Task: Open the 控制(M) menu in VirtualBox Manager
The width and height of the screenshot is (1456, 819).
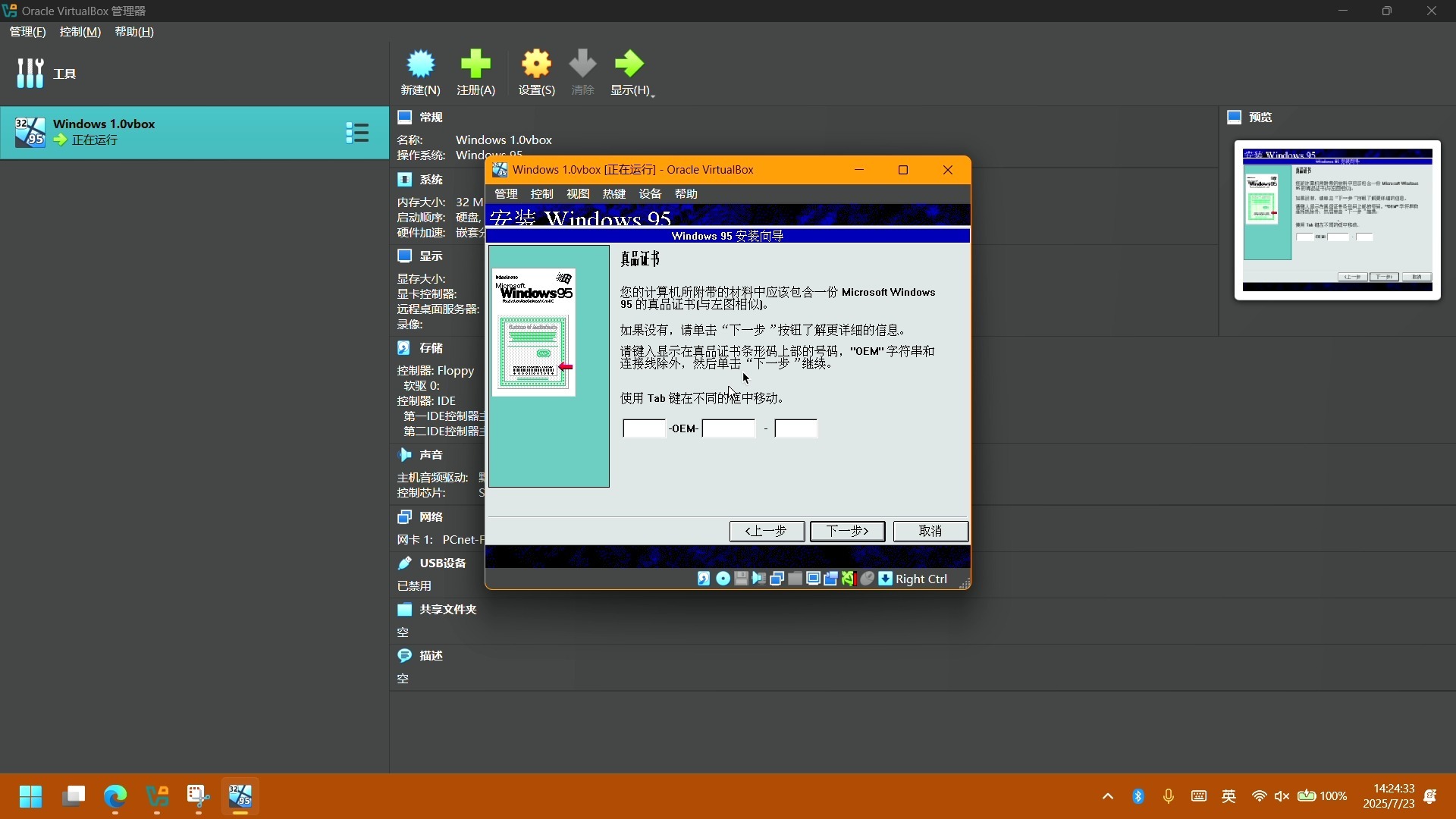Action: pyautogui.click(x=80, y=32)
